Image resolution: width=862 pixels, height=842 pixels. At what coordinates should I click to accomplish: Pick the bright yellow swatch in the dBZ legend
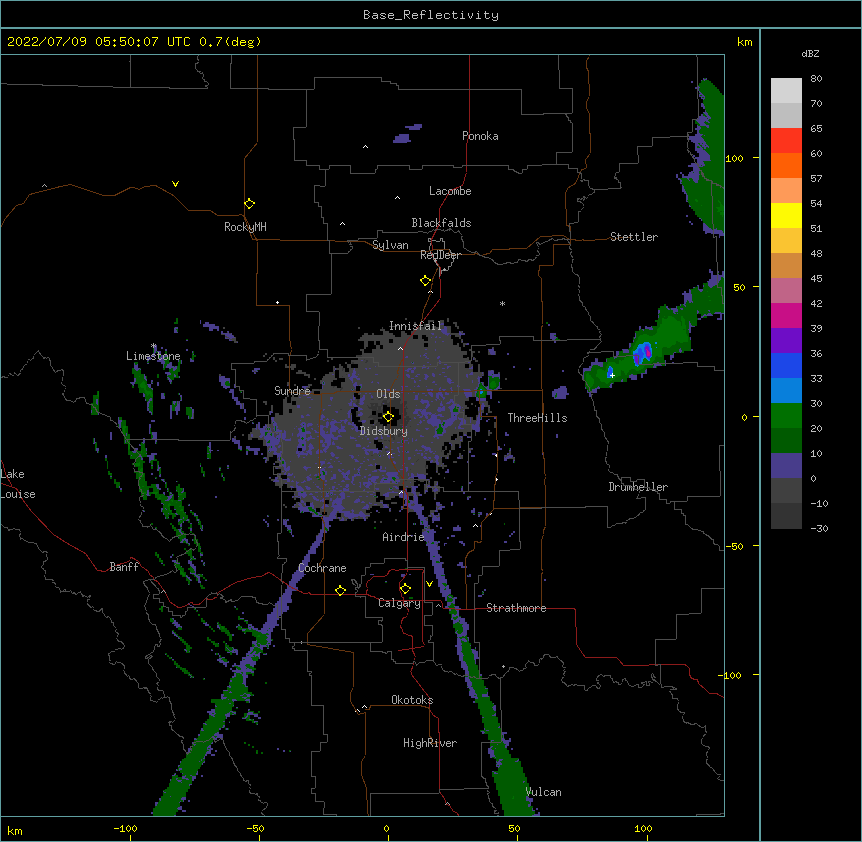pyautogui.click(x=786, y=216)
